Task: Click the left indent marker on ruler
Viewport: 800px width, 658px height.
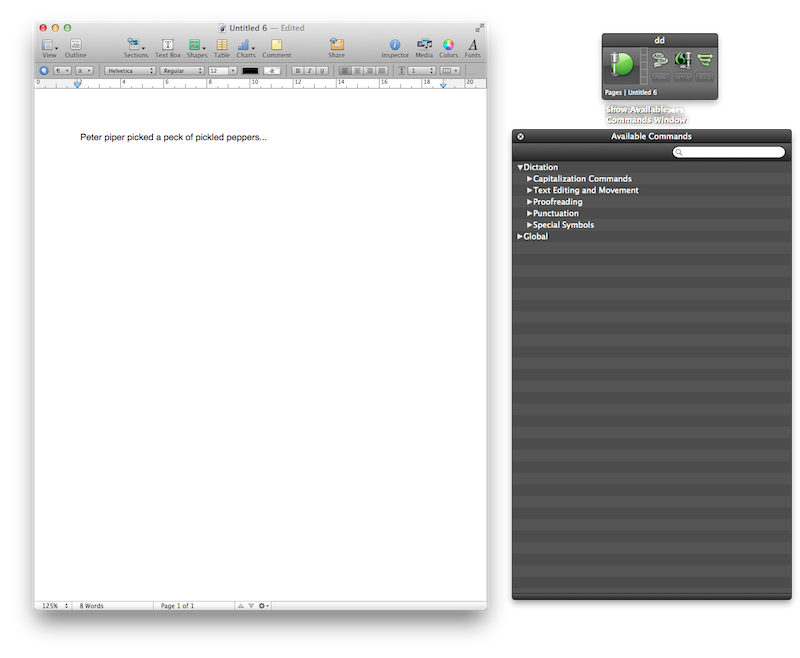Action: pos(78,84)
